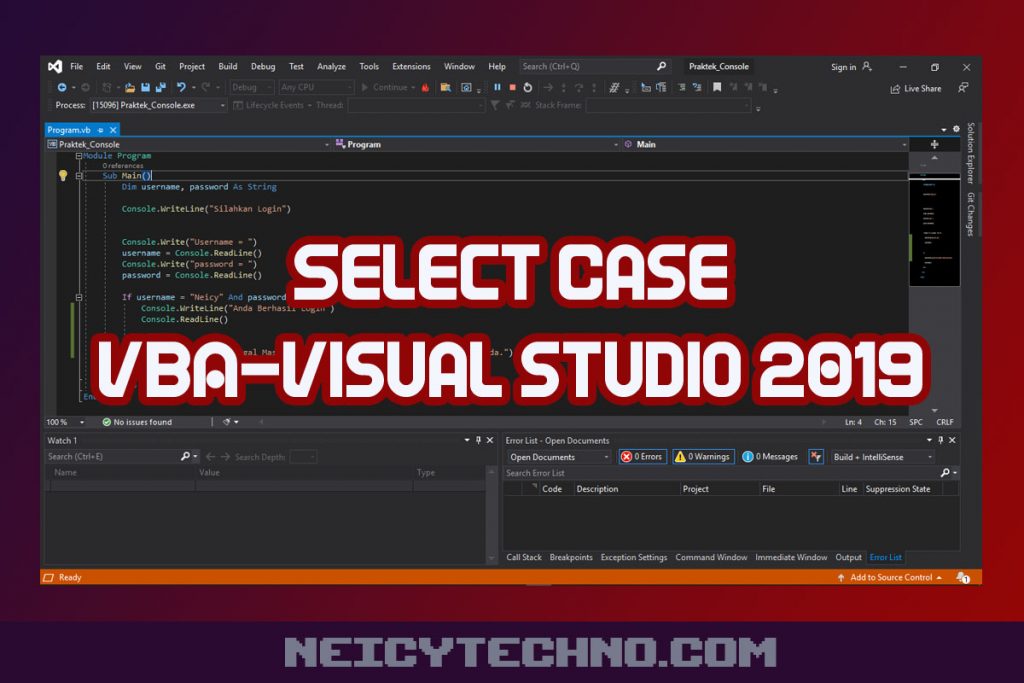Screen dimensions: 1024x683
Task: Toggle the 0 Warnings filter
Action: (x=703, y=456)
